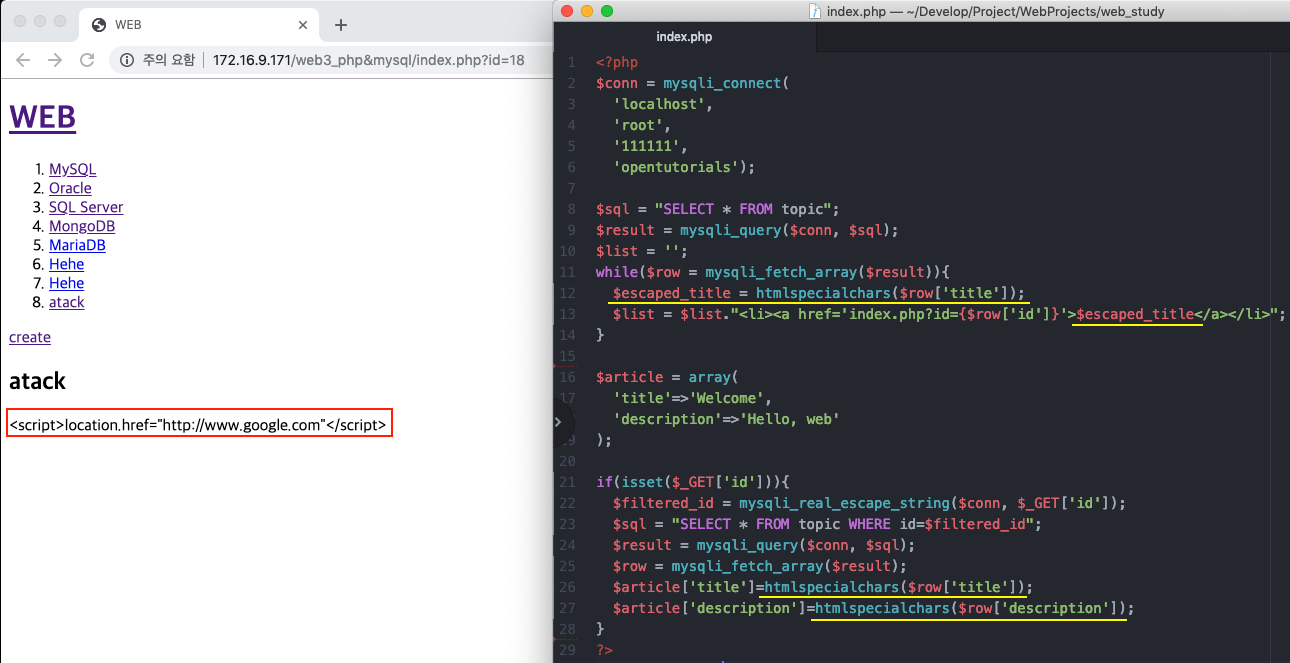Open the MySQL list link

pos(72,169)
